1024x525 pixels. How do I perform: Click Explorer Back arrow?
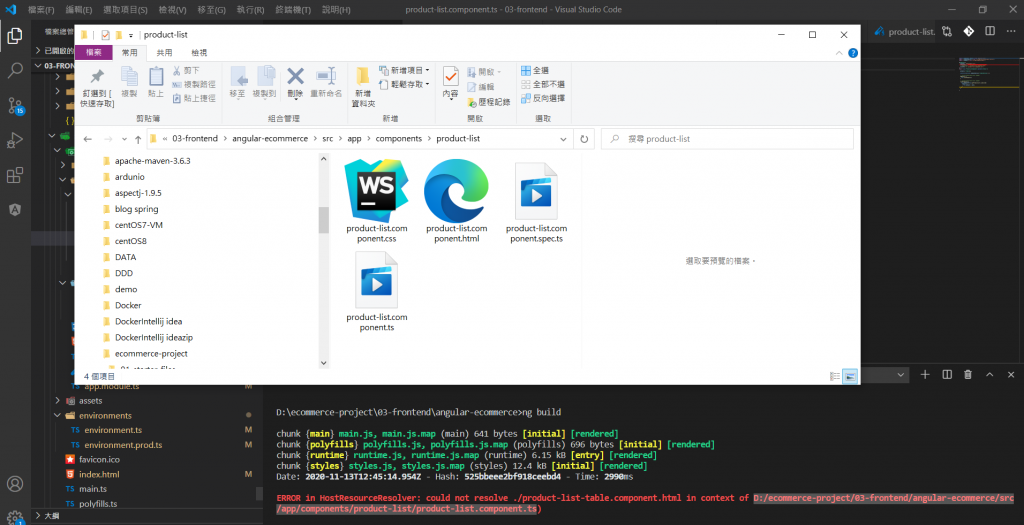(x=88, y=139)
